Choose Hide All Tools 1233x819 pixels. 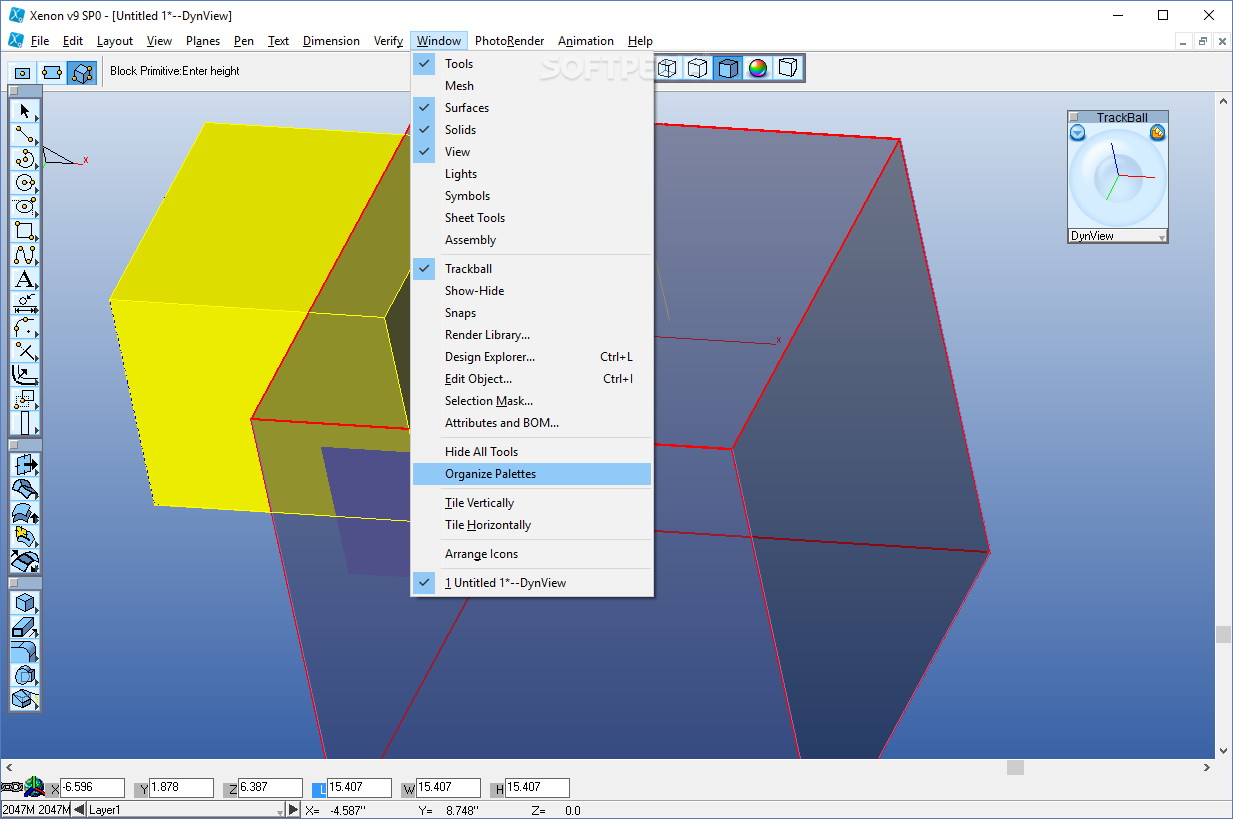point(532,452)
